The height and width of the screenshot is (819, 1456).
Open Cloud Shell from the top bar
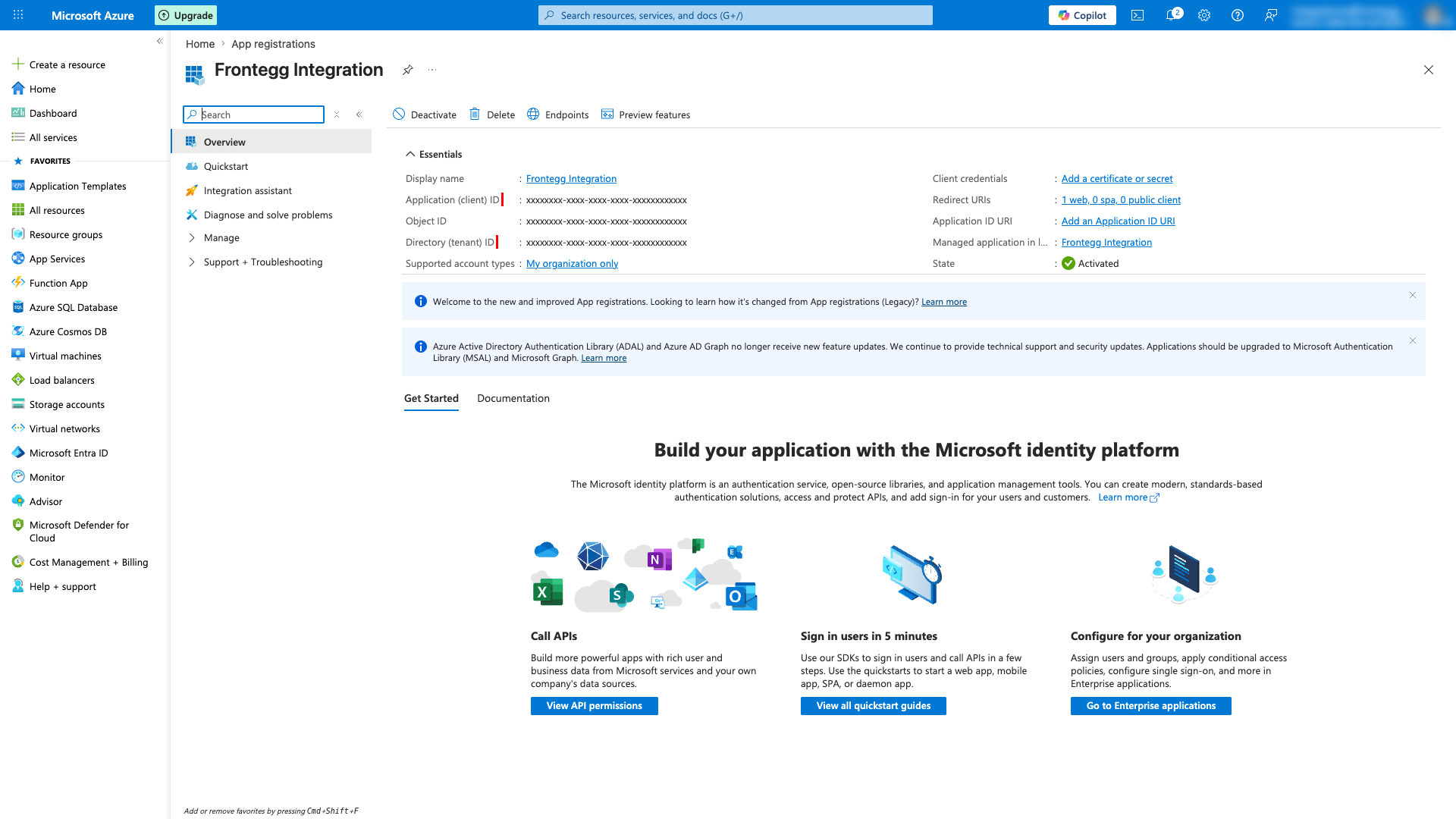[1137, 15]
